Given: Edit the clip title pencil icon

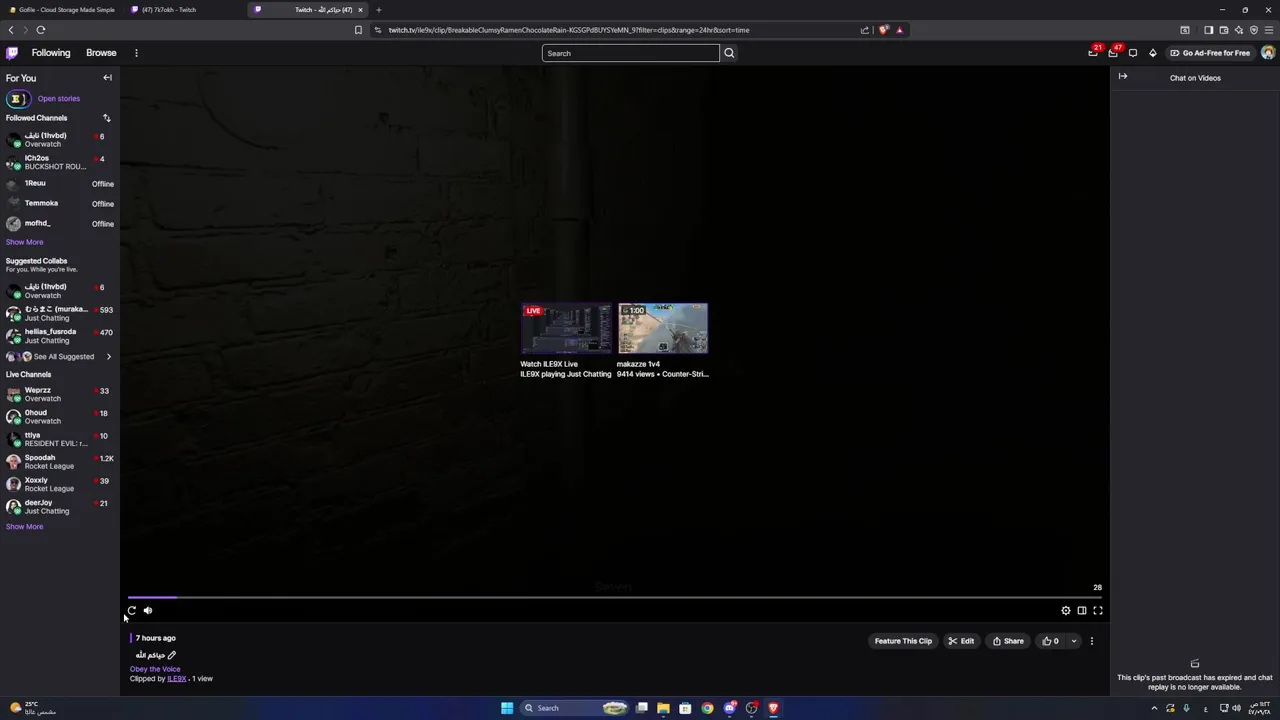Looking at the screenshot, I should point(172,655).
